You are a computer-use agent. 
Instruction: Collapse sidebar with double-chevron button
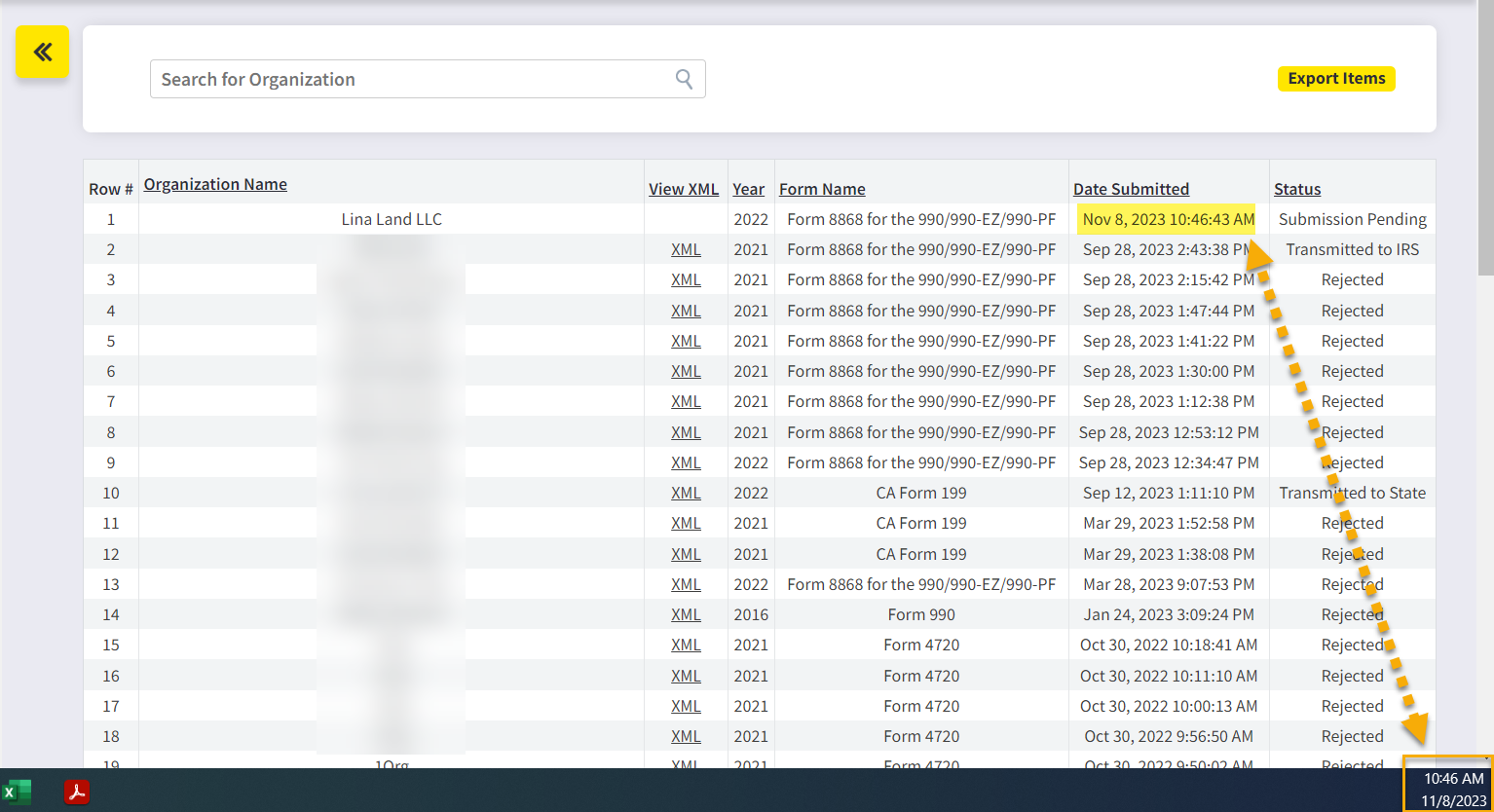click(42, 52)
